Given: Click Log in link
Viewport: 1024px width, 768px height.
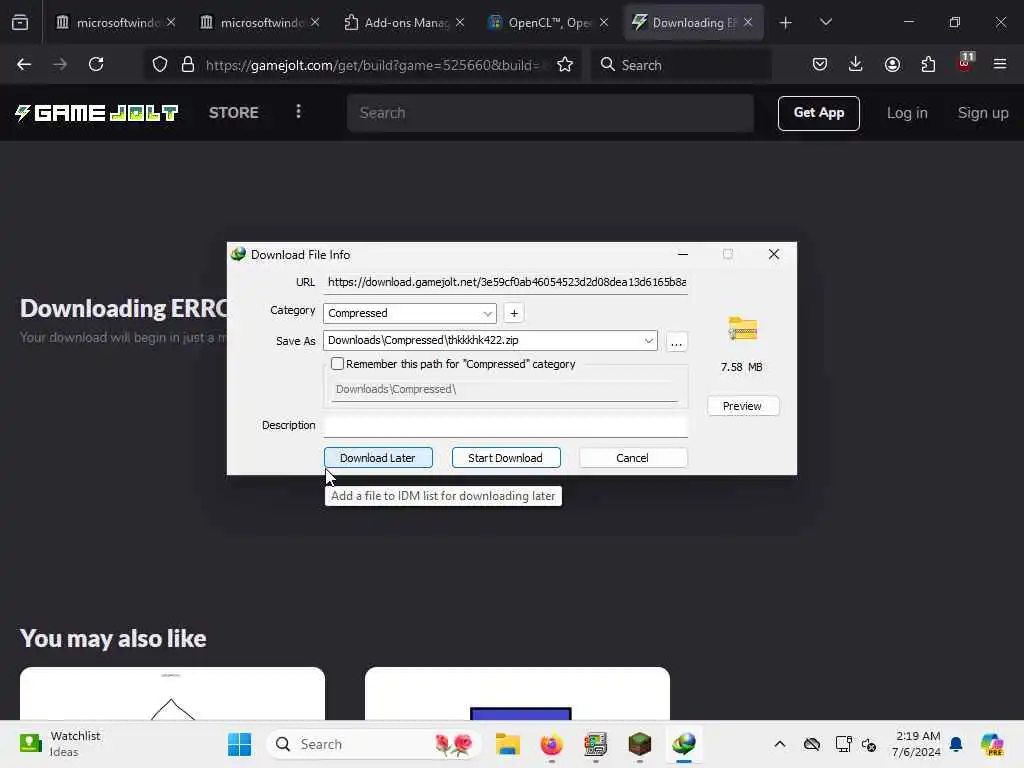Looking at the screenshot, I should (906, 113).
